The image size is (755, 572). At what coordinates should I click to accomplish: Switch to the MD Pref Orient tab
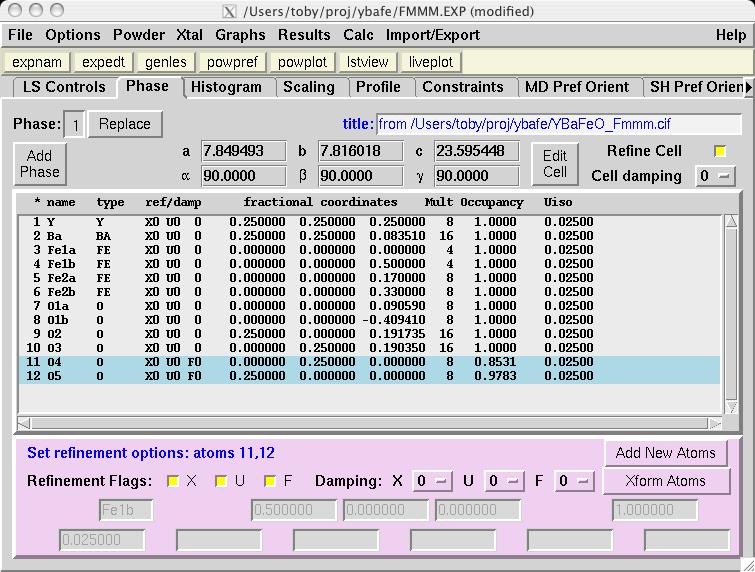coord(577,87)
